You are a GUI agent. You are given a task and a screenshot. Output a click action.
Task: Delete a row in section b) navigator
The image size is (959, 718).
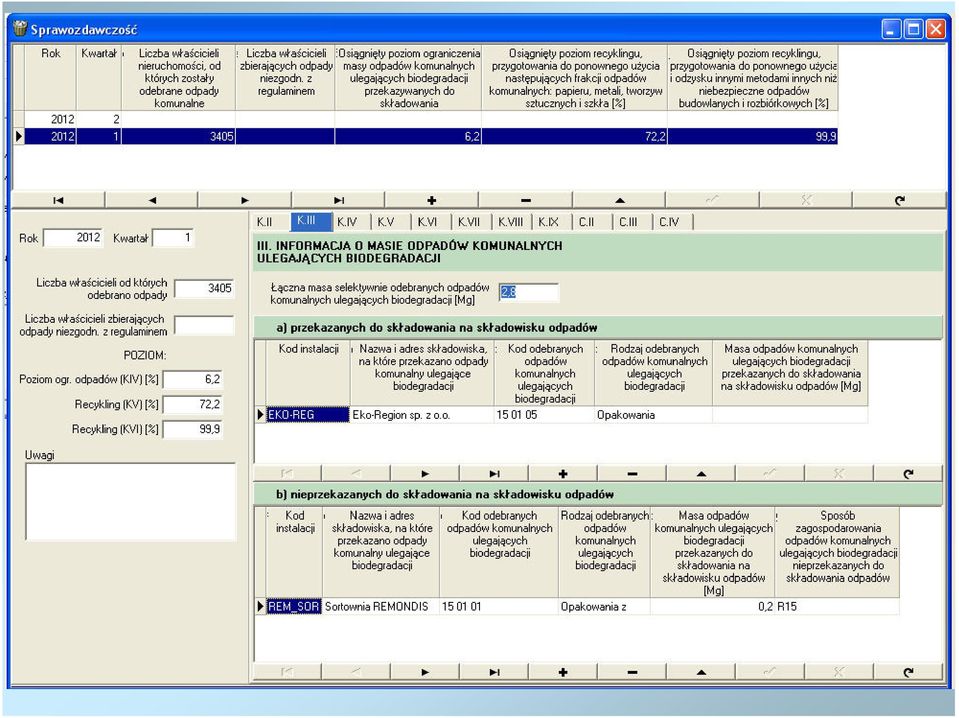[632, 672]
